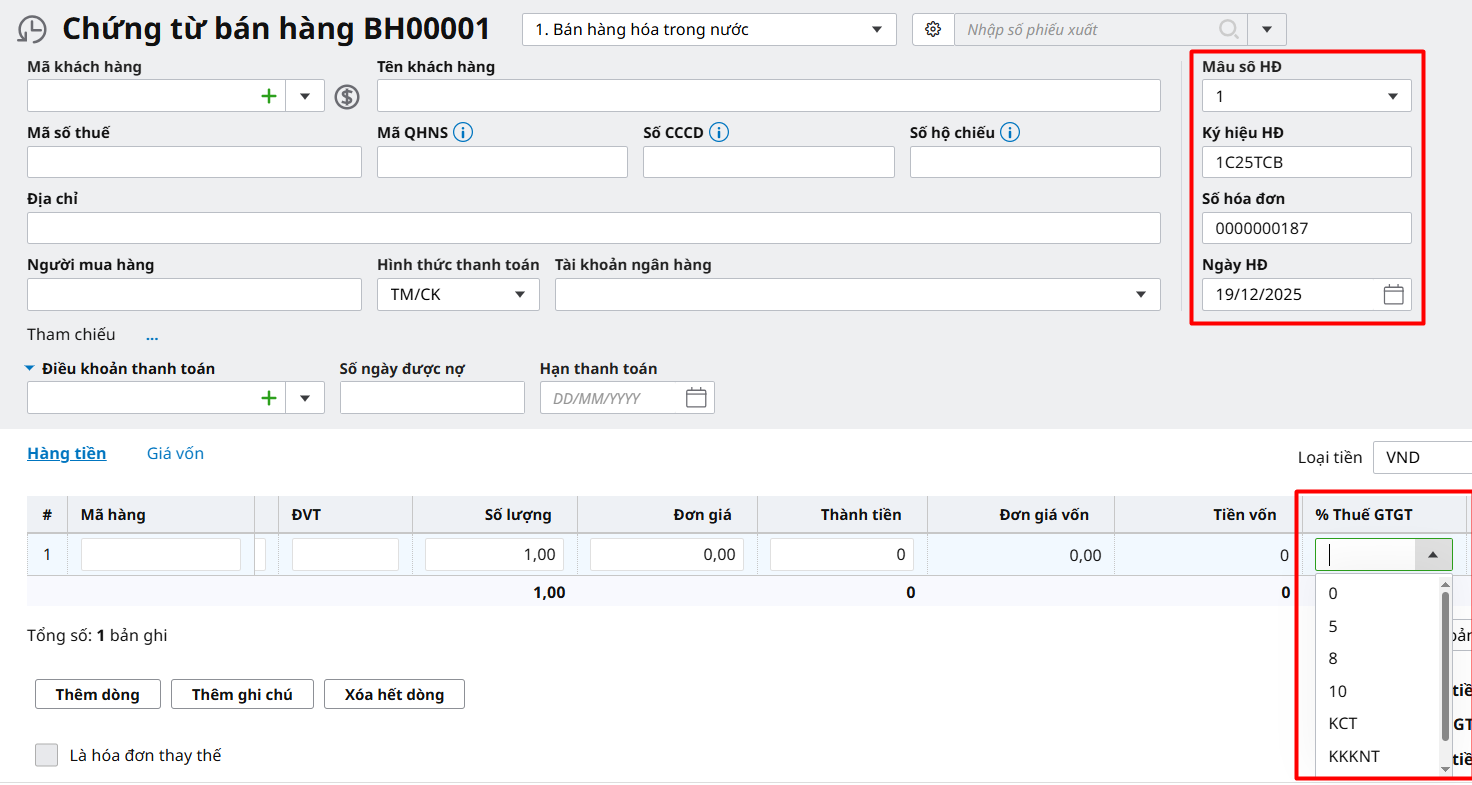Click the green plus in Mã khách hàng
Screen dimensions: 1472x785
268,96
